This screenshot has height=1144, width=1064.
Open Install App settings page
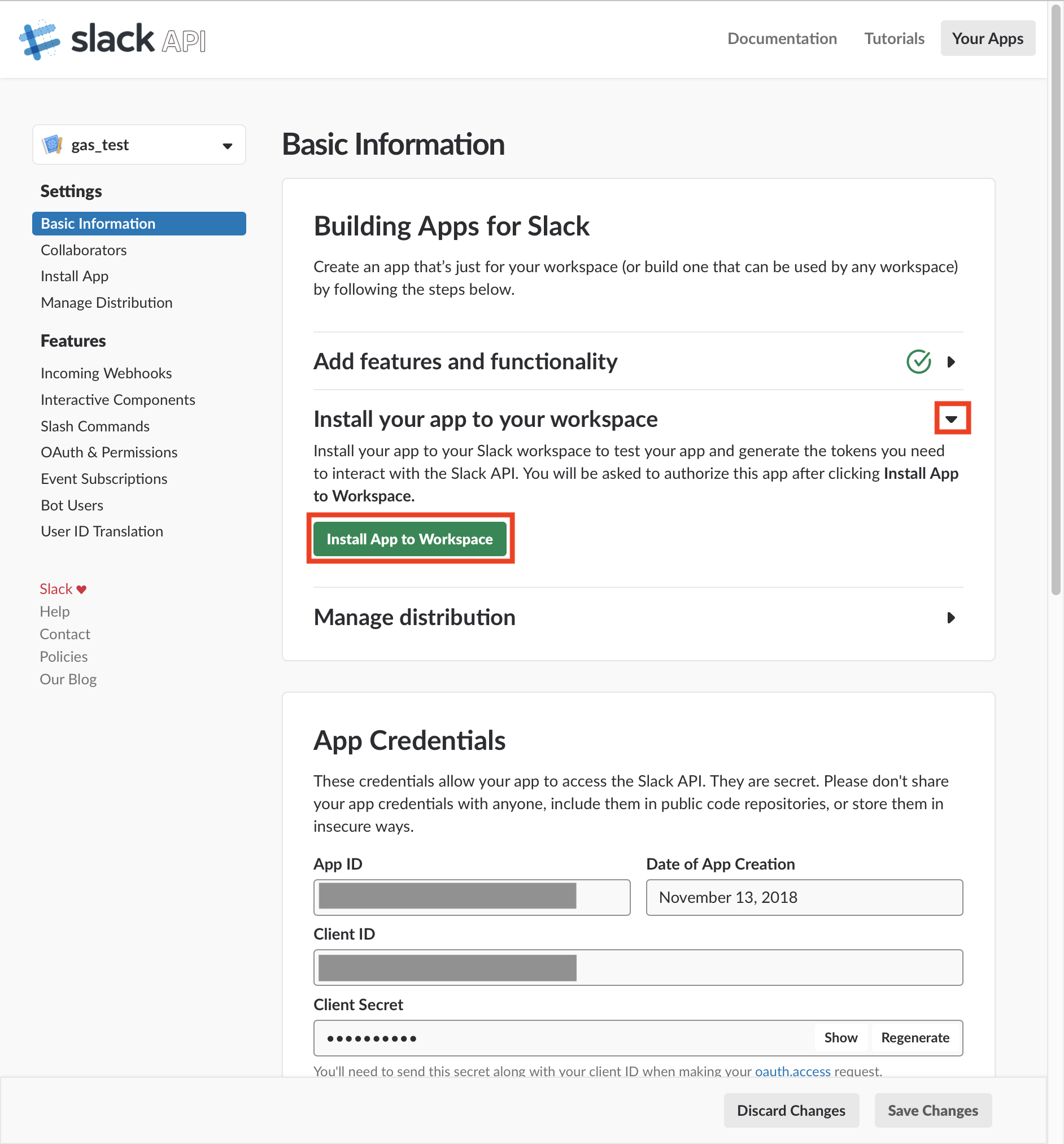tap(74, 276)
